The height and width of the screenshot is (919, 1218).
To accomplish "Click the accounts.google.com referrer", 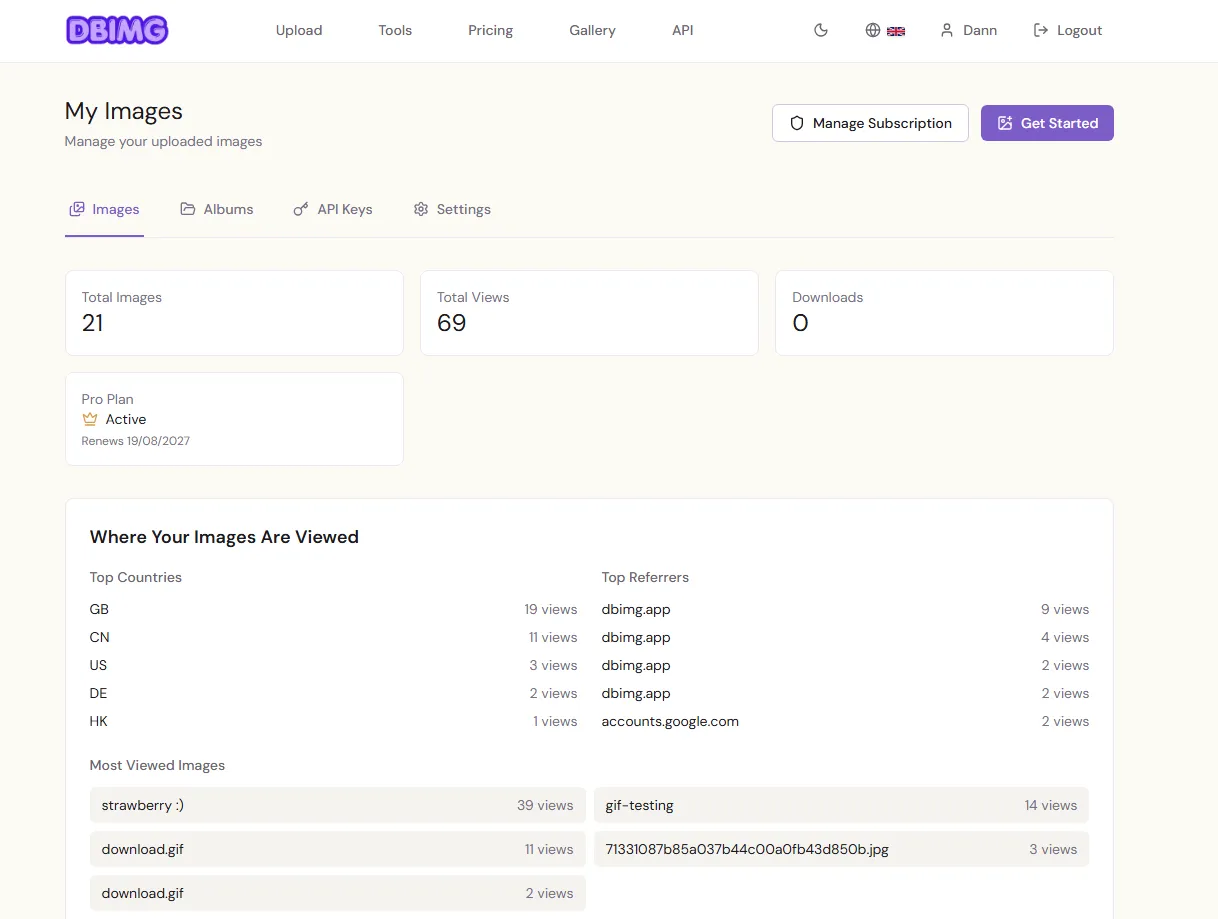I will coord(845,721).
